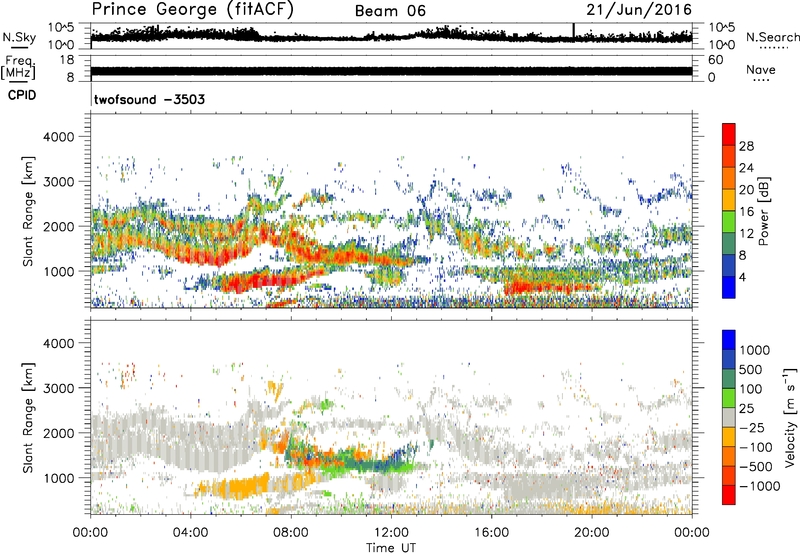Click the date "21/Jun/2016"
This screenshot has height=554, width=800.
(639, 10)
